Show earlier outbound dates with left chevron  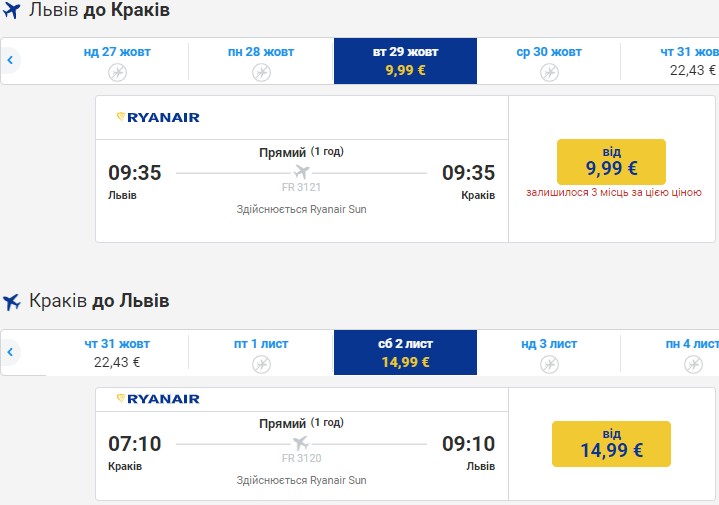(10, 60)
